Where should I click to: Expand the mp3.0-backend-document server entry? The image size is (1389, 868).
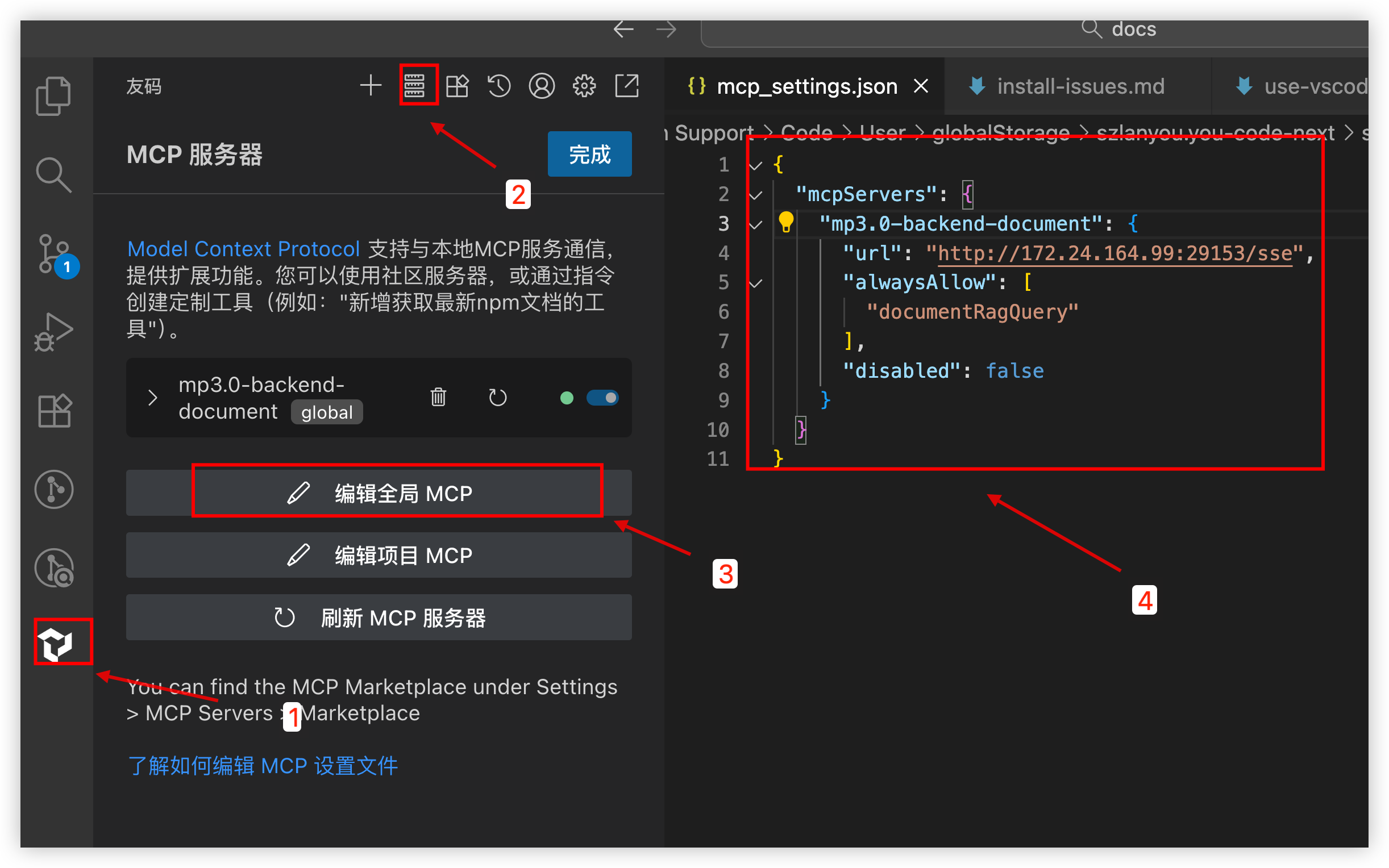[152, 397]
